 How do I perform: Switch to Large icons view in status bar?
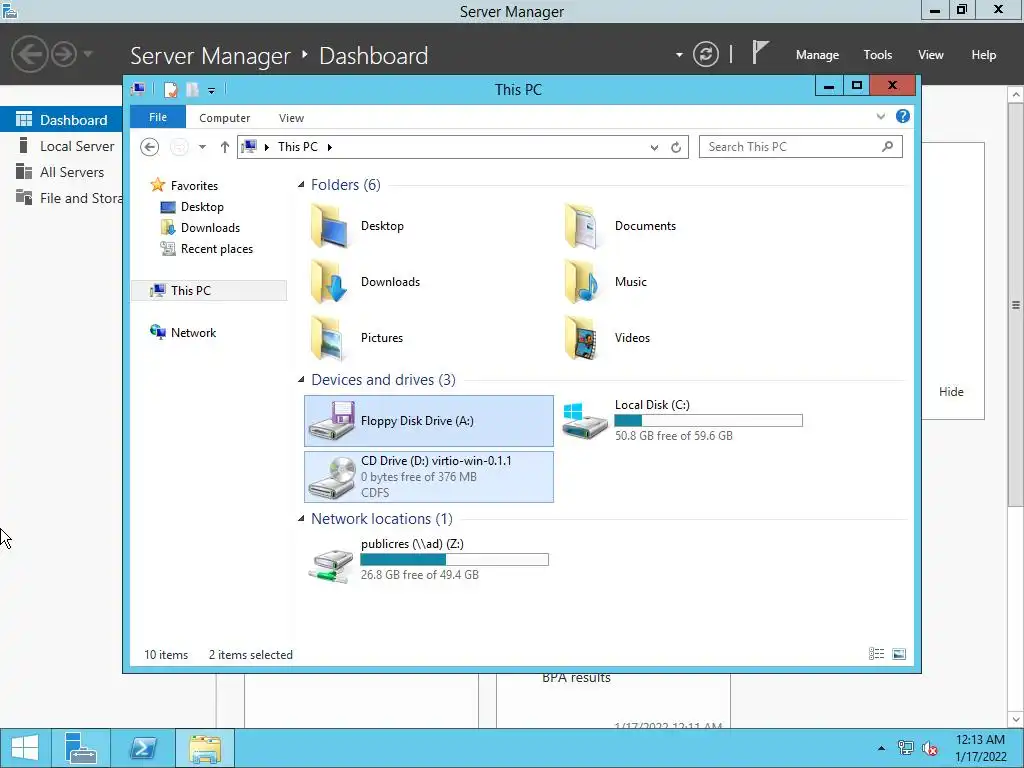pos(899,654)
